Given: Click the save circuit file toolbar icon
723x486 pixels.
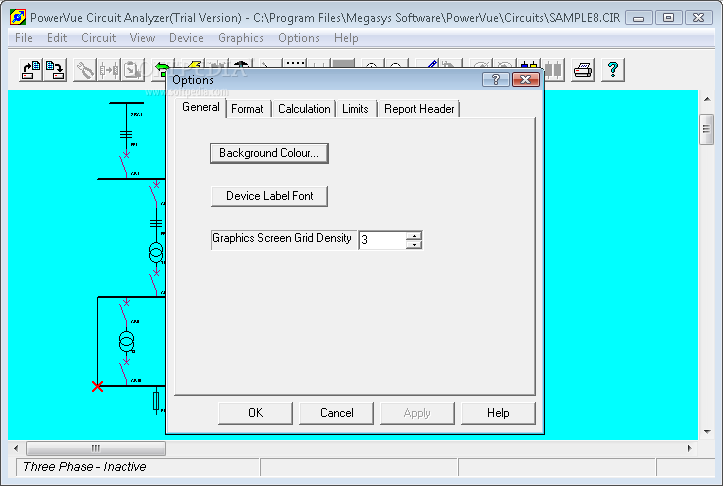Looking at the screenshot, I should click(x=55, y=70).
